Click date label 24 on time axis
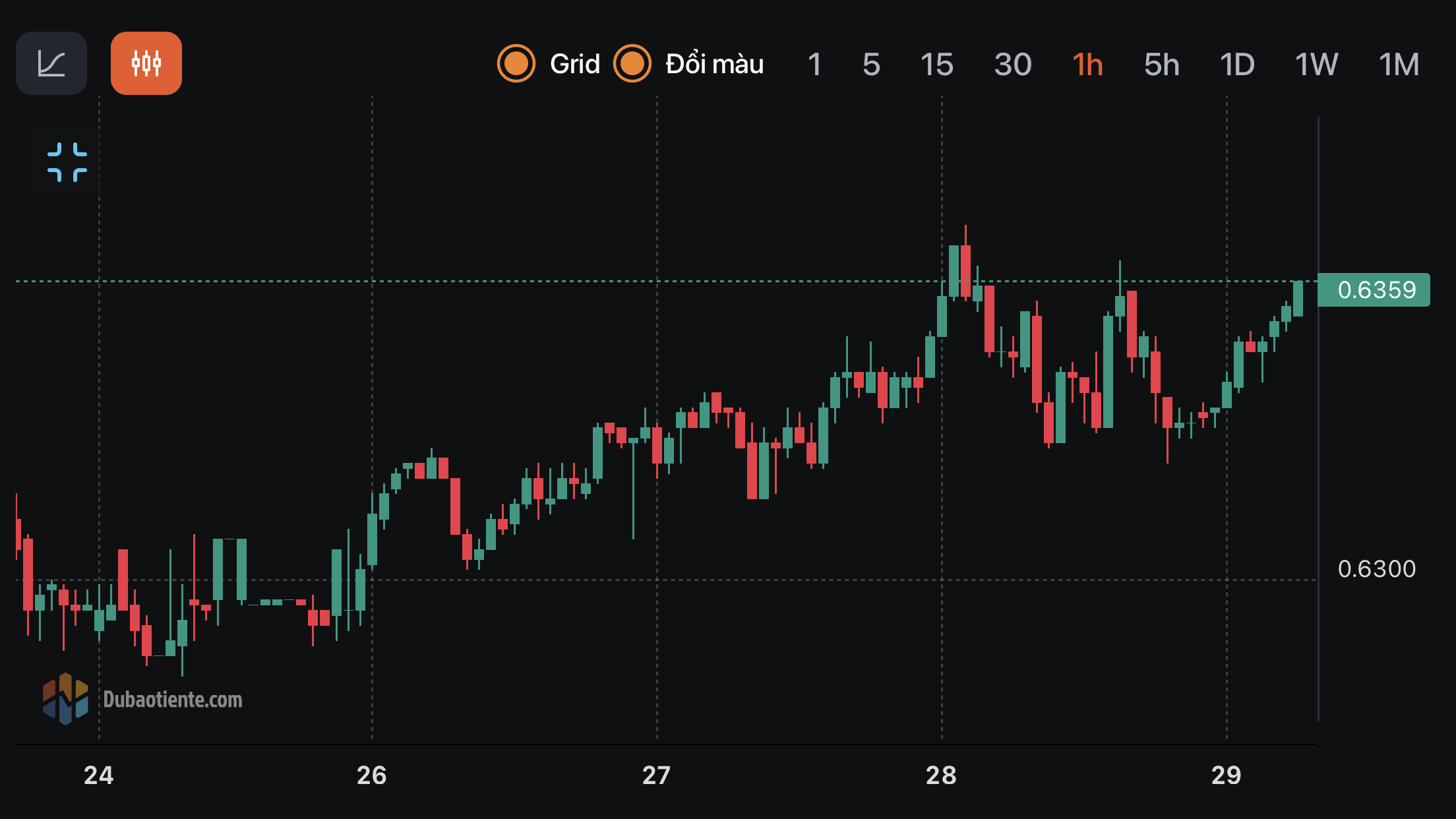The image size is (1456, 819). click(98, 775)
